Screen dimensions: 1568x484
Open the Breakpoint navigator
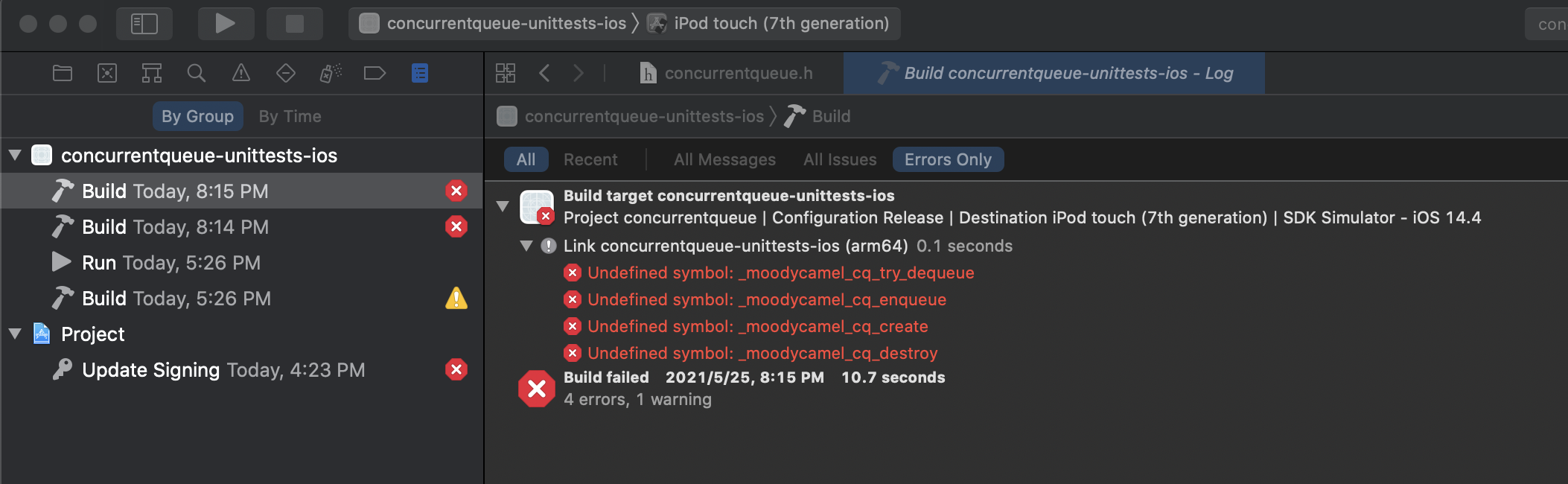pyautogui.click(x=375, y=73)
